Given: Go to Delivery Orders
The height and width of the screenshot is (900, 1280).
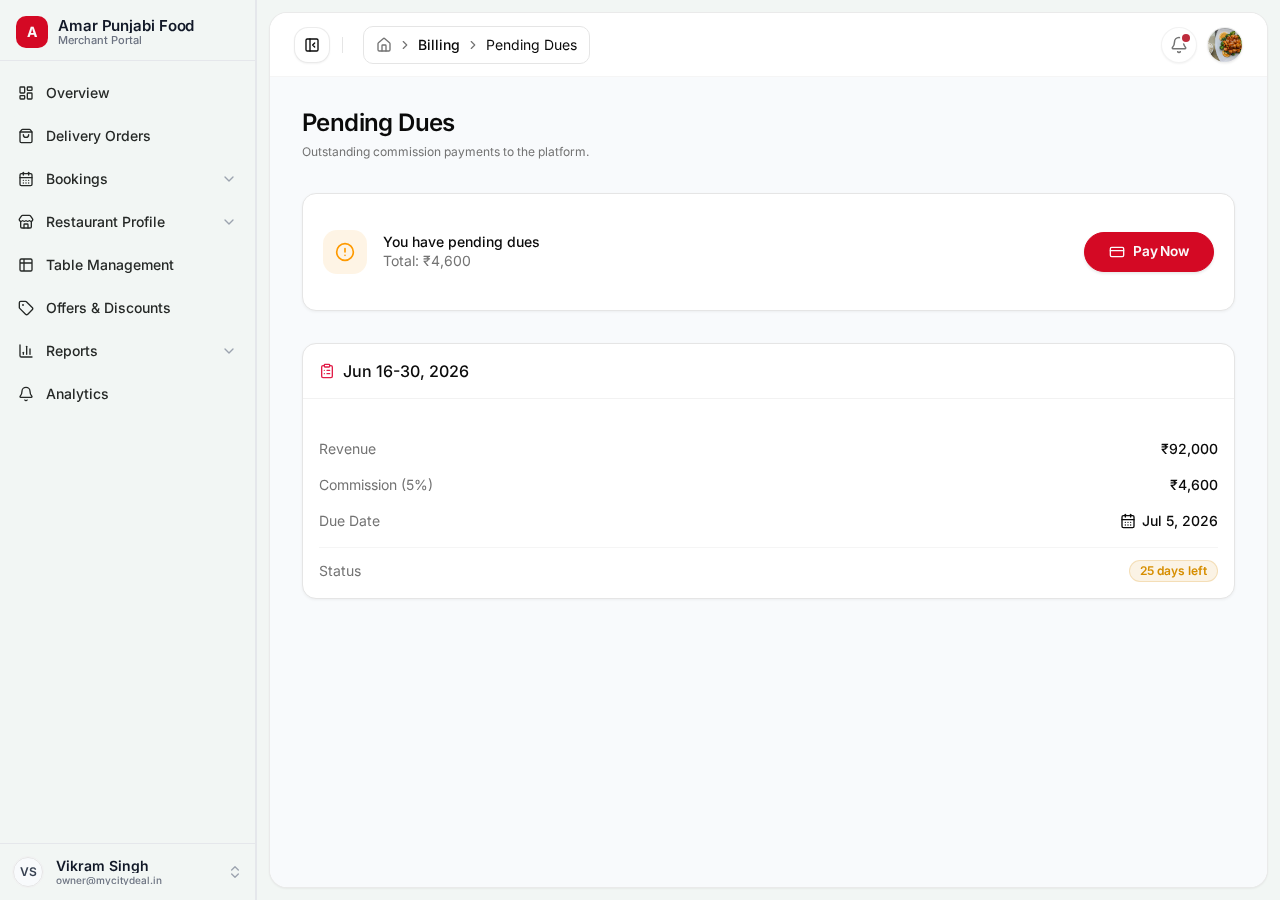Looking at the screenshot, I should click(x=128, y=136).
